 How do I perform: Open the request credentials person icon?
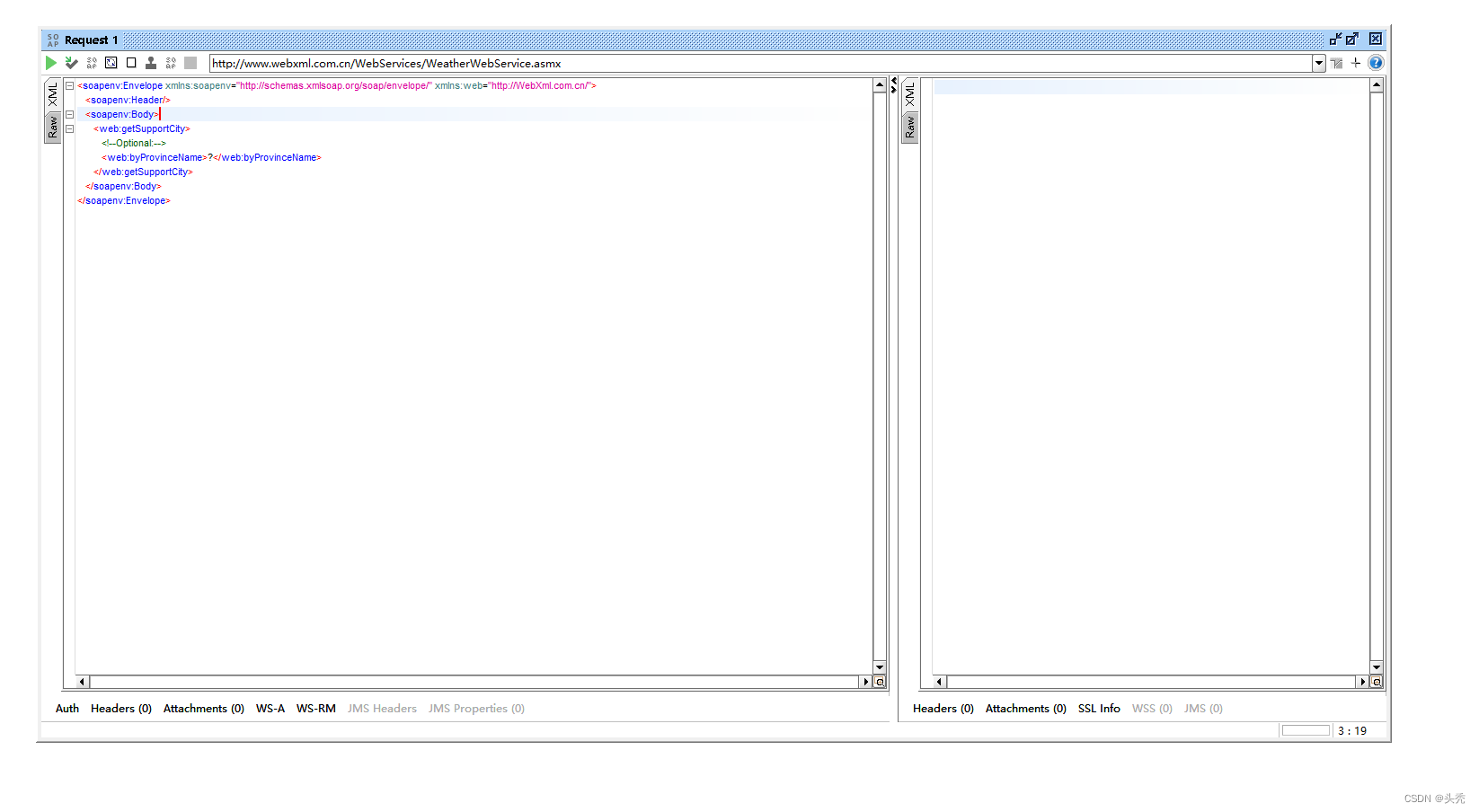[150, 63]
